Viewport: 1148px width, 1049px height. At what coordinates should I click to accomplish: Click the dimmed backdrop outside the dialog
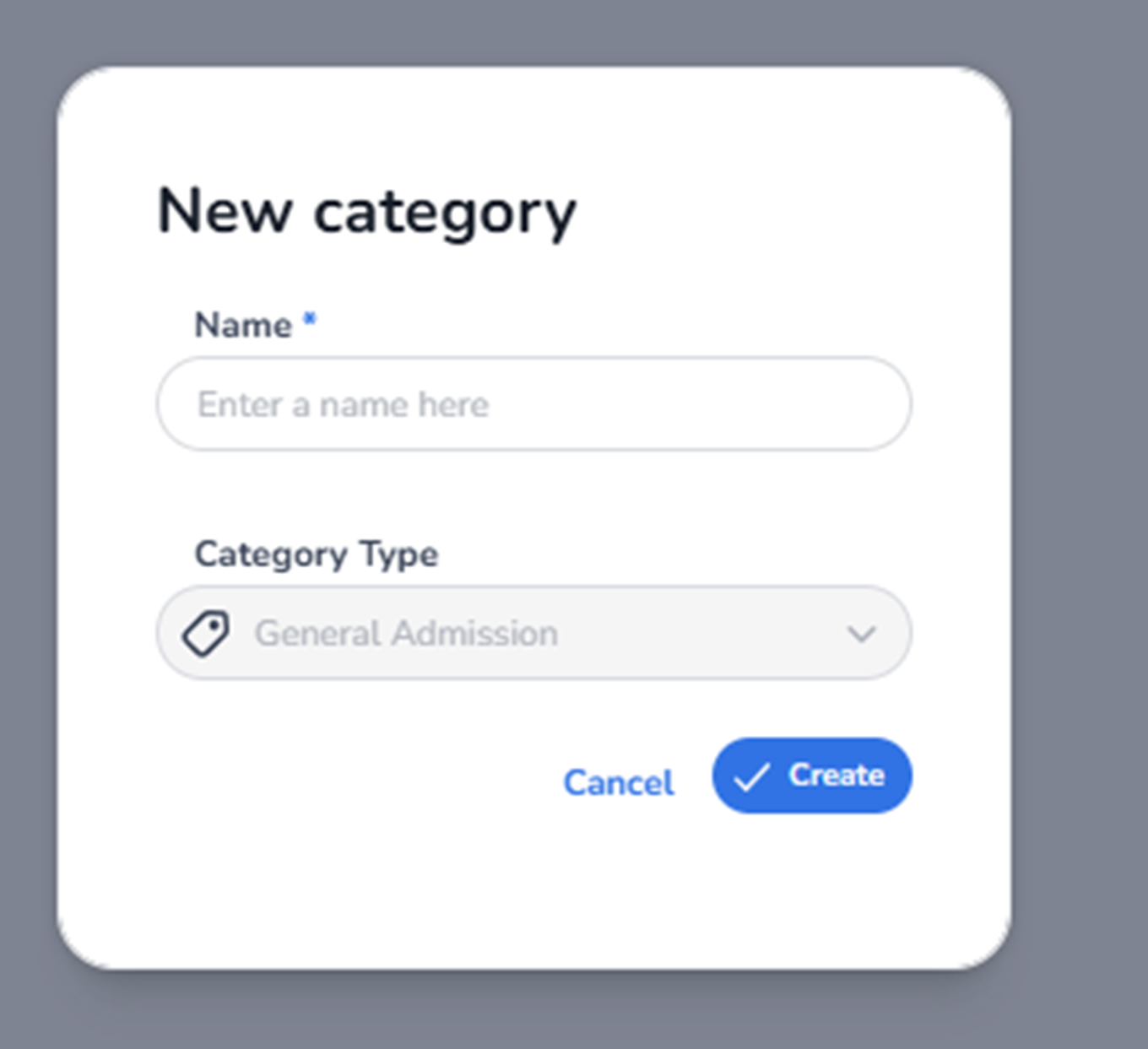tap(1080, 506)
